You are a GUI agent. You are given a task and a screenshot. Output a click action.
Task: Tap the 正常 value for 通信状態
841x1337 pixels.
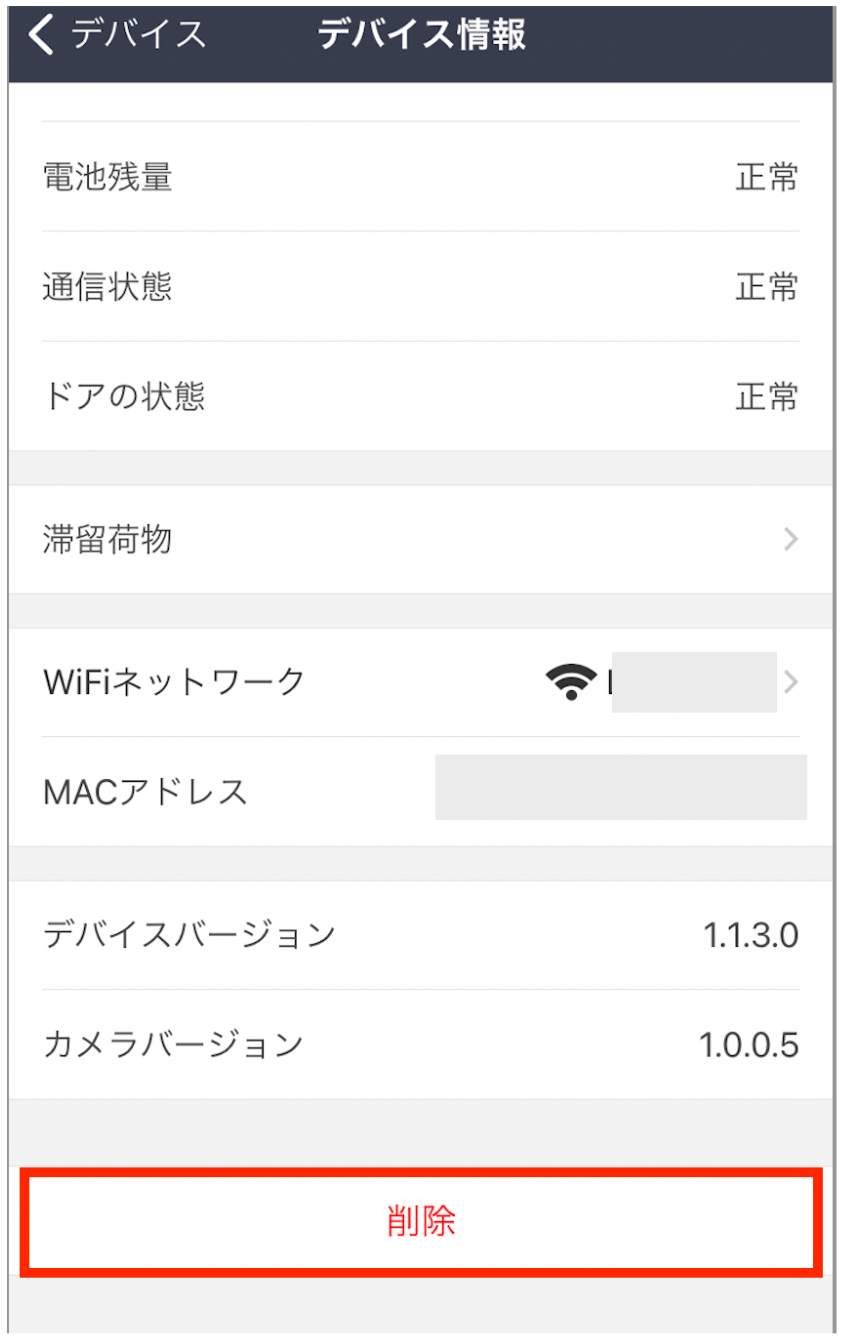[x=767, y=287]
